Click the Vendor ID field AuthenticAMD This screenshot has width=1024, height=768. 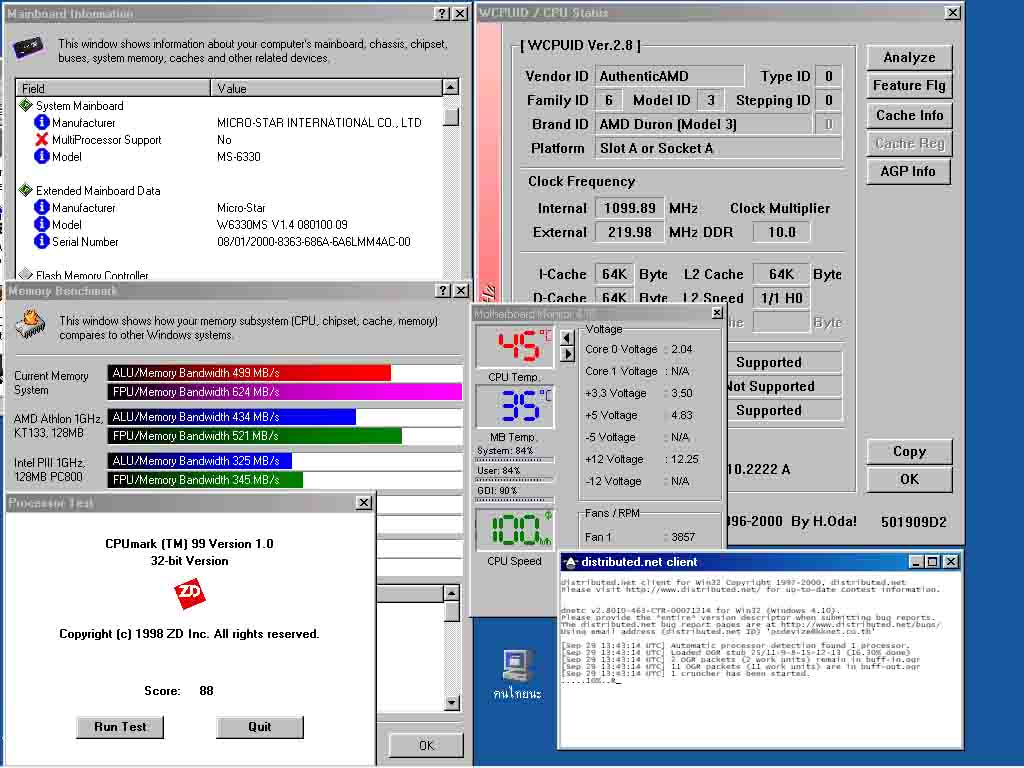click(669, 76)
